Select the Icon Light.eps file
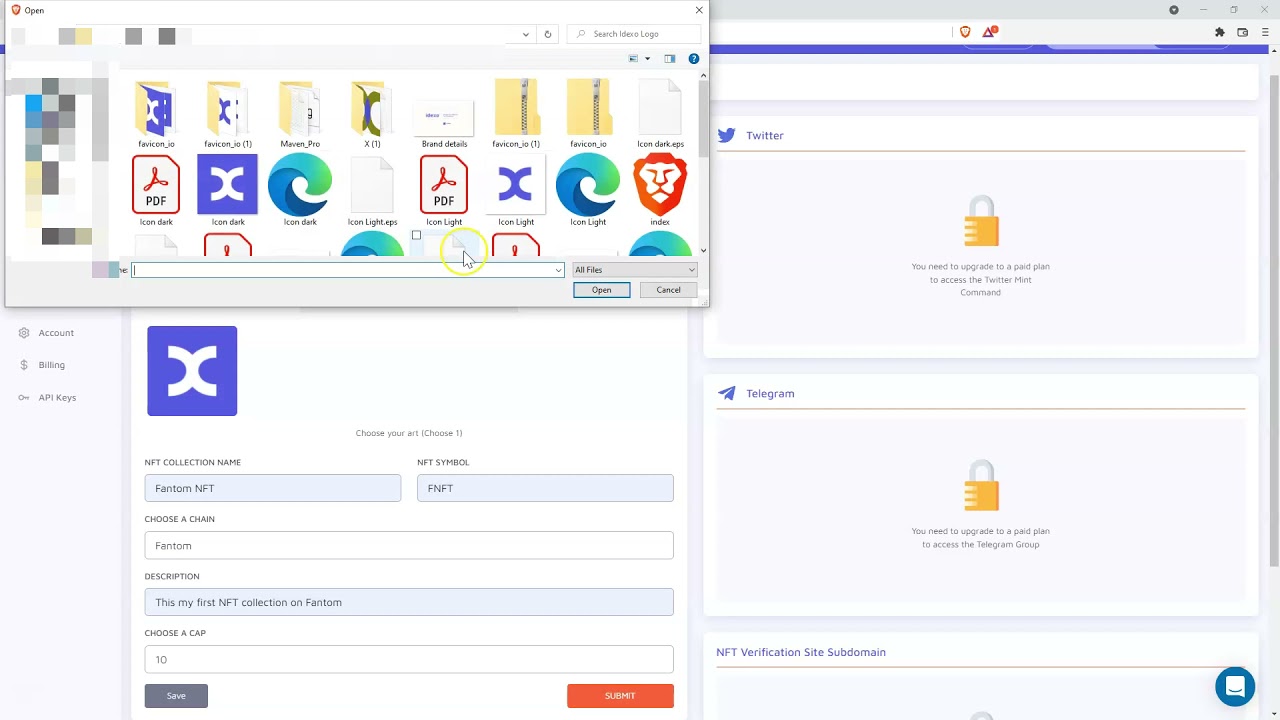The height and width of the screenshot is (720, 1280). (372, 192)
